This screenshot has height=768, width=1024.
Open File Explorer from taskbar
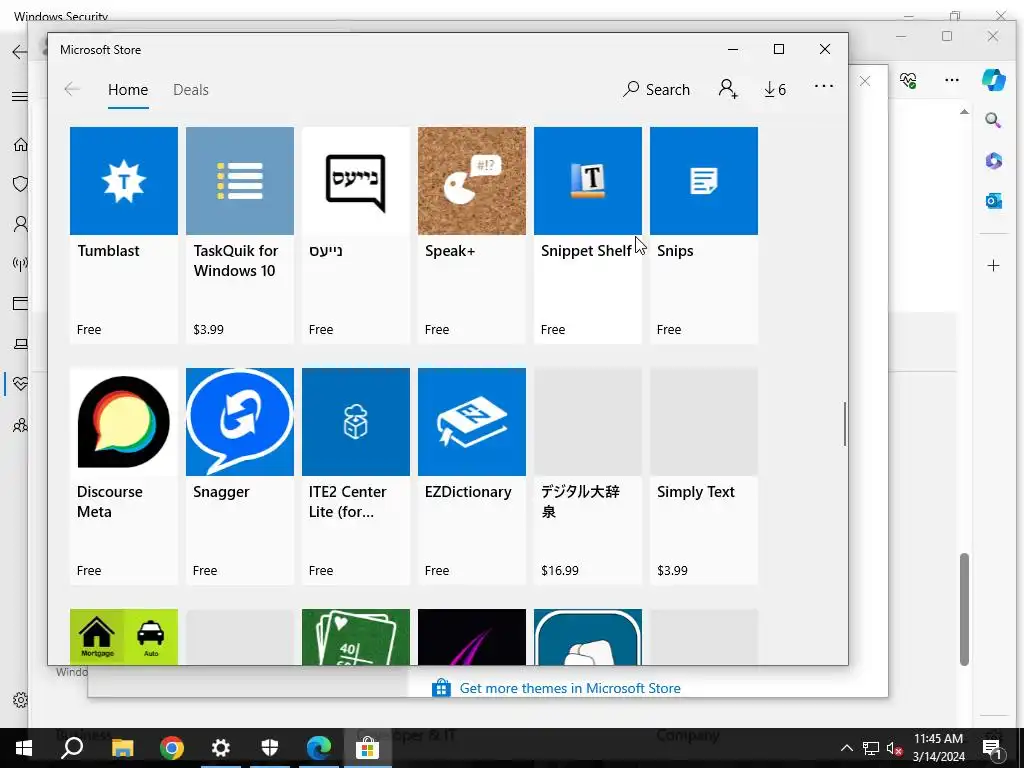tap(122, 748)
